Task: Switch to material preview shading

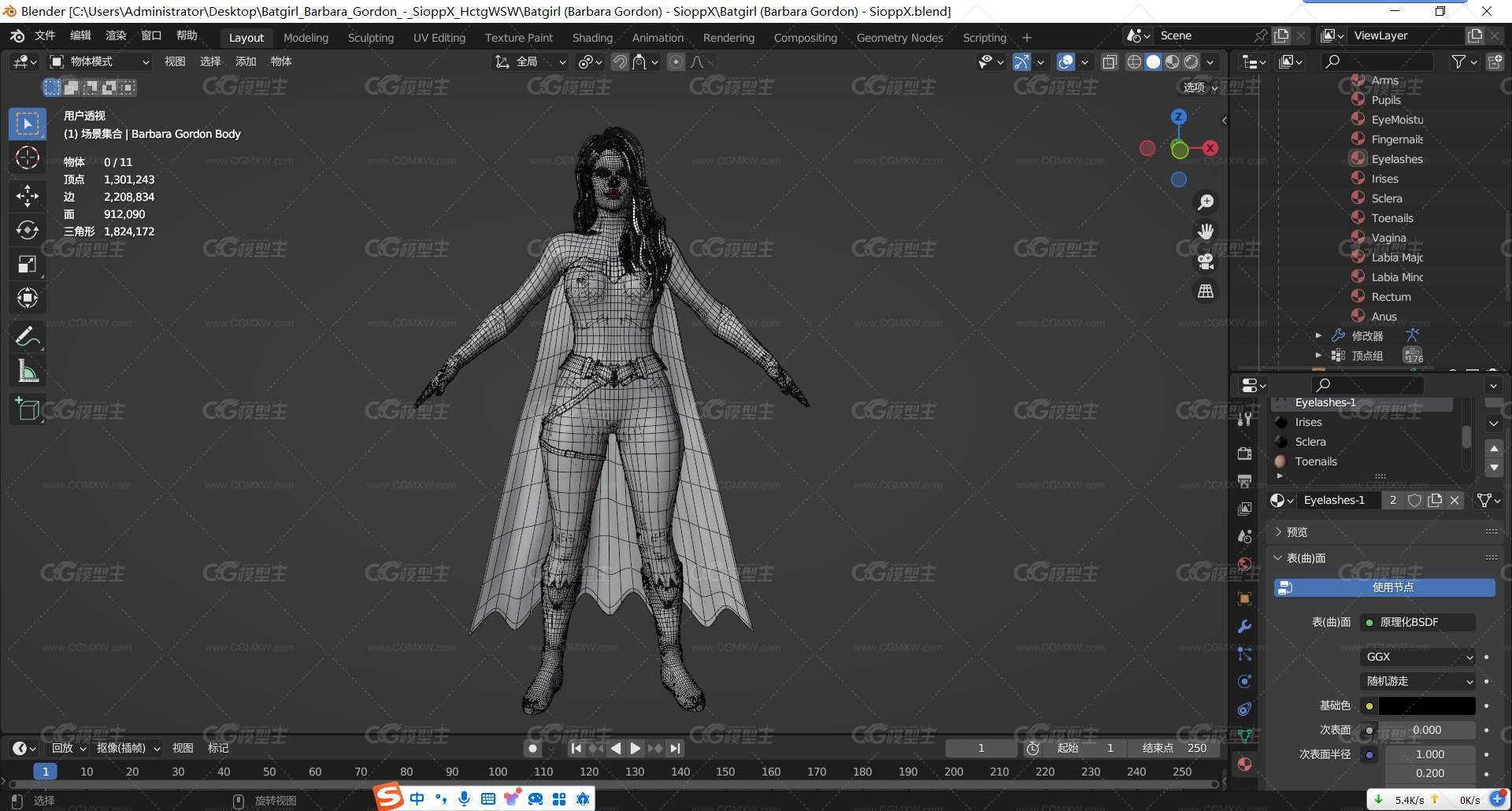Action: tap(1172, 61)
